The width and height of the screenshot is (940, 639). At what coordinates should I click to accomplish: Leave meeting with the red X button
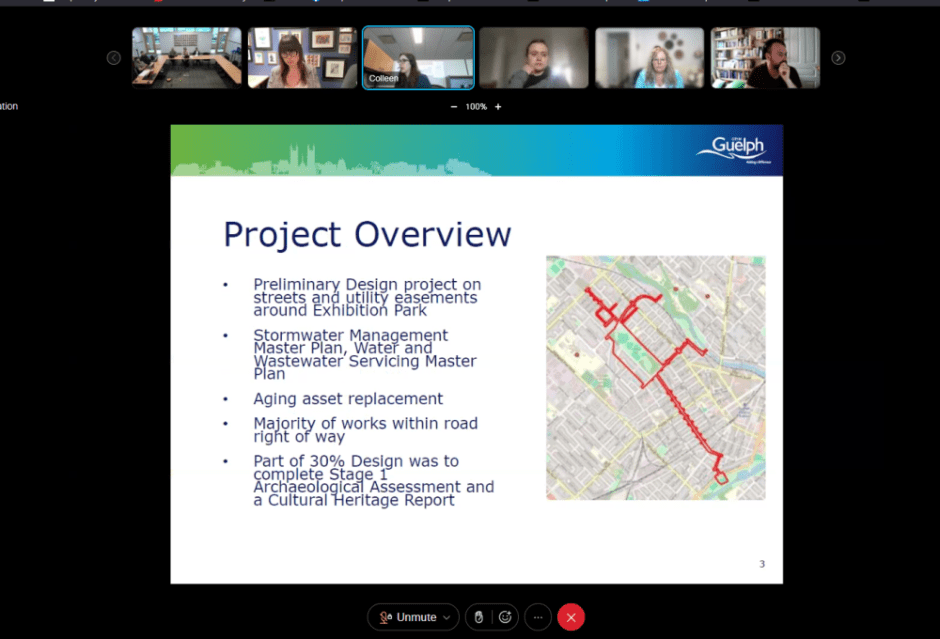click(x=571, y=617)
